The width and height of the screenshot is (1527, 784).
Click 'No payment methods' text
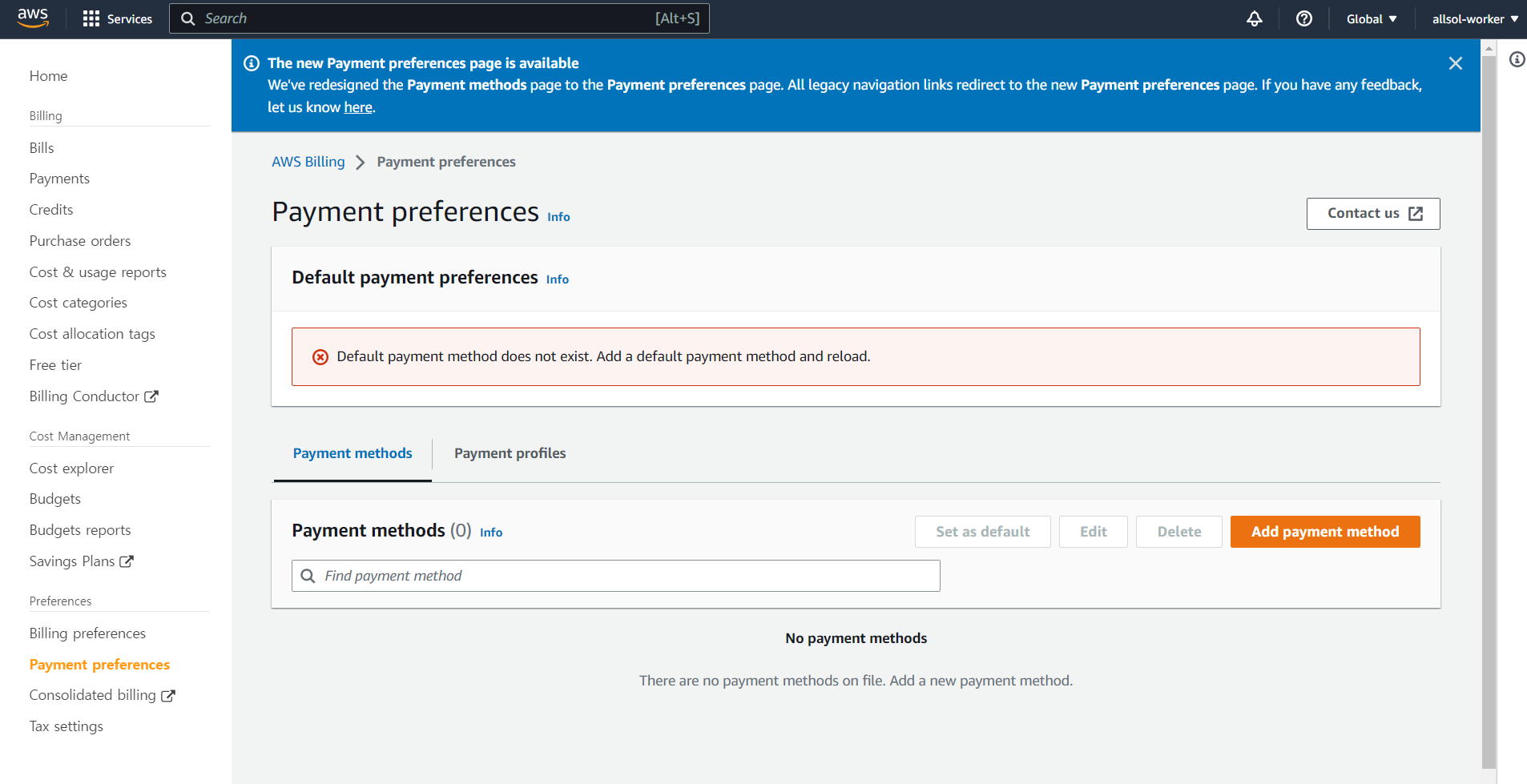coord(856,638)
